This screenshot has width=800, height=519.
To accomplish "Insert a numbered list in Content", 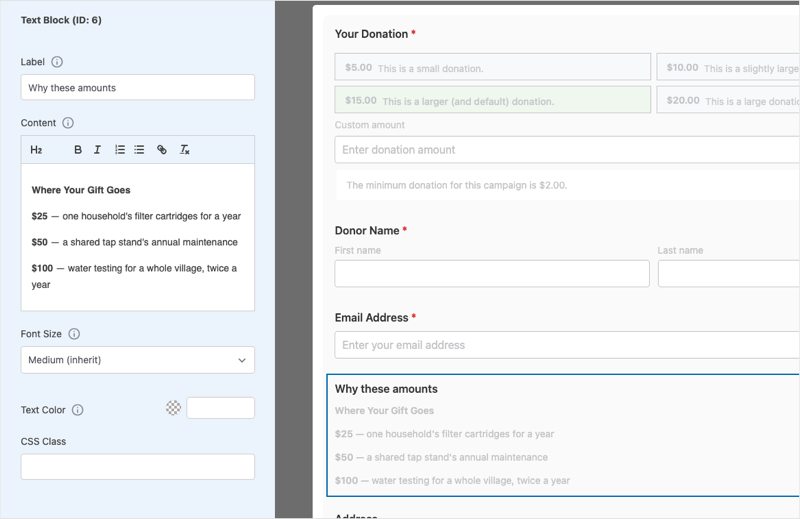I will [119, 150].
